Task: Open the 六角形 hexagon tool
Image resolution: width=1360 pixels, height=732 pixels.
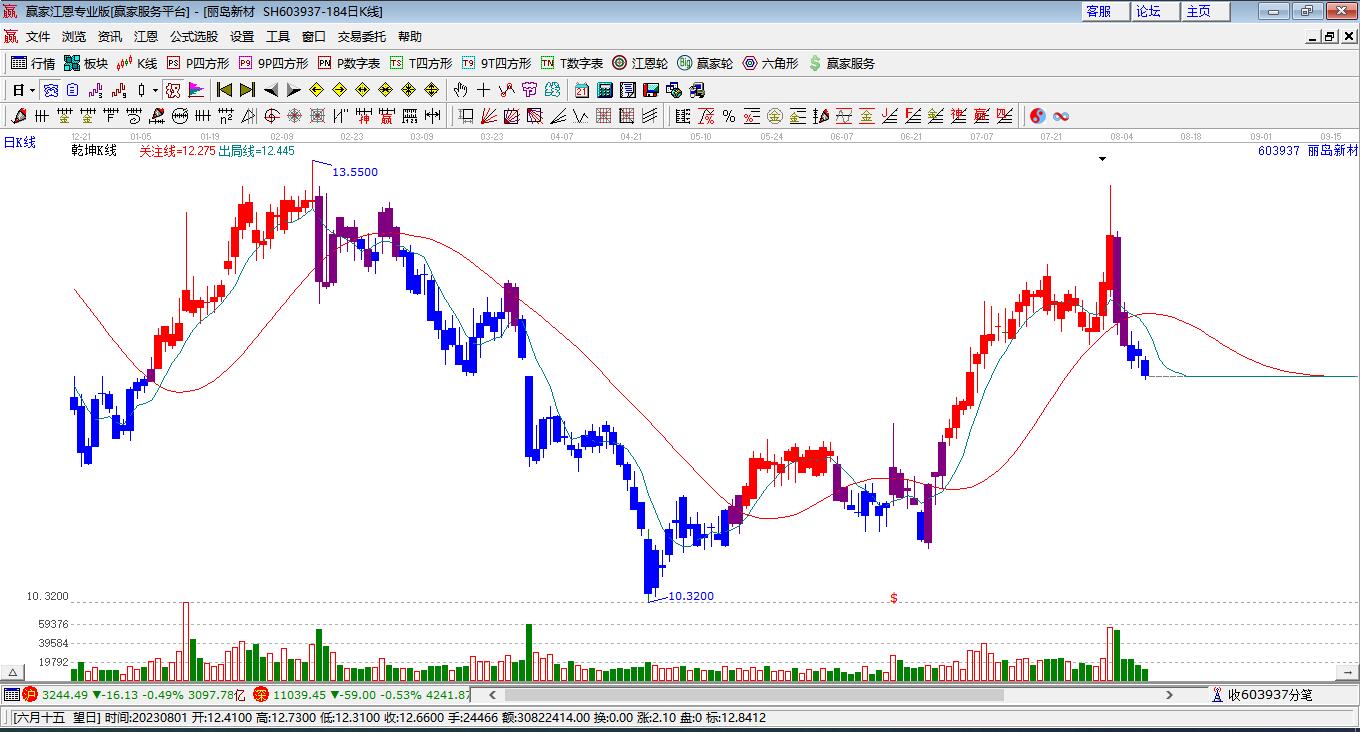Action: 770,63
